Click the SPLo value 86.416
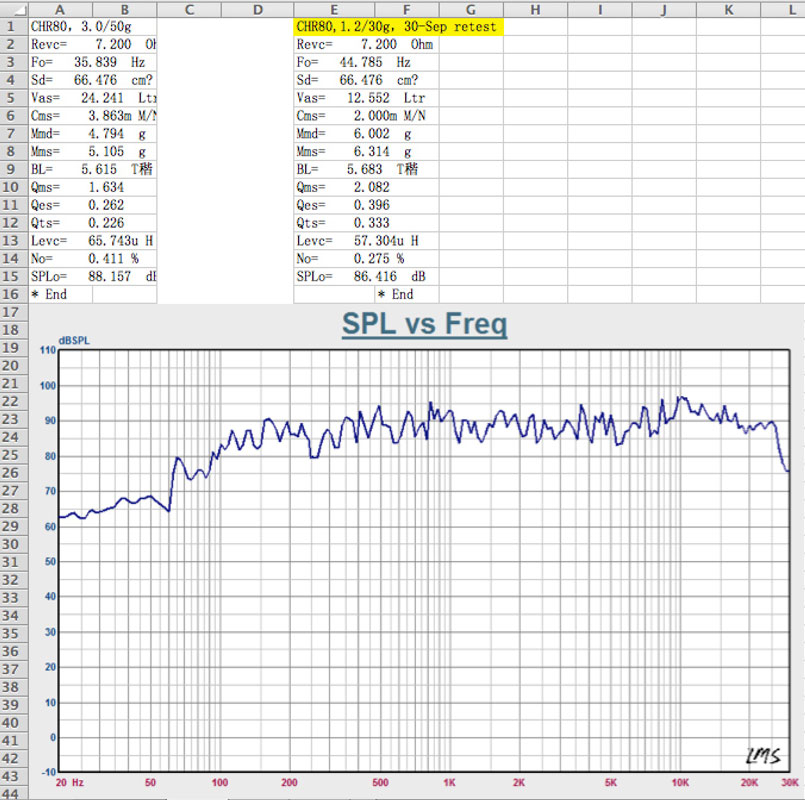This screenshot has width=805, height=800. [x=375, y=277]
